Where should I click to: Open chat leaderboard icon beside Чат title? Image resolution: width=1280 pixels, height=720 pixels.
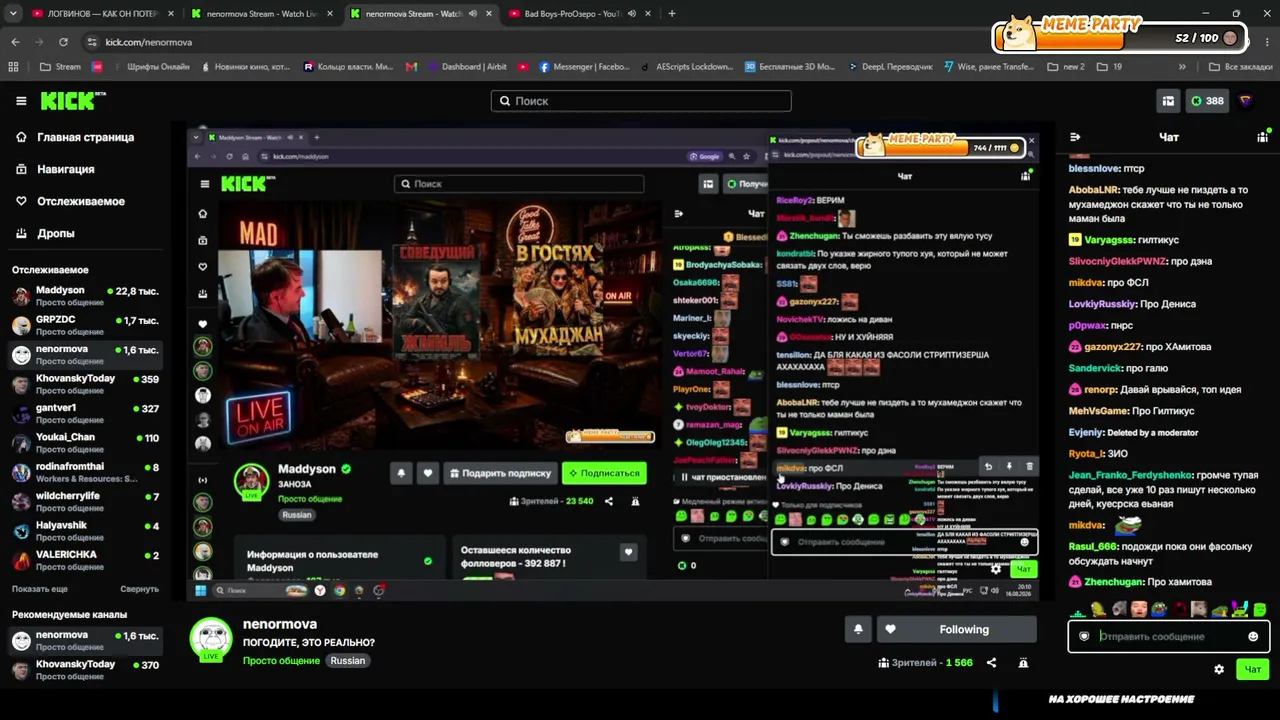(x=1263, y=137)
